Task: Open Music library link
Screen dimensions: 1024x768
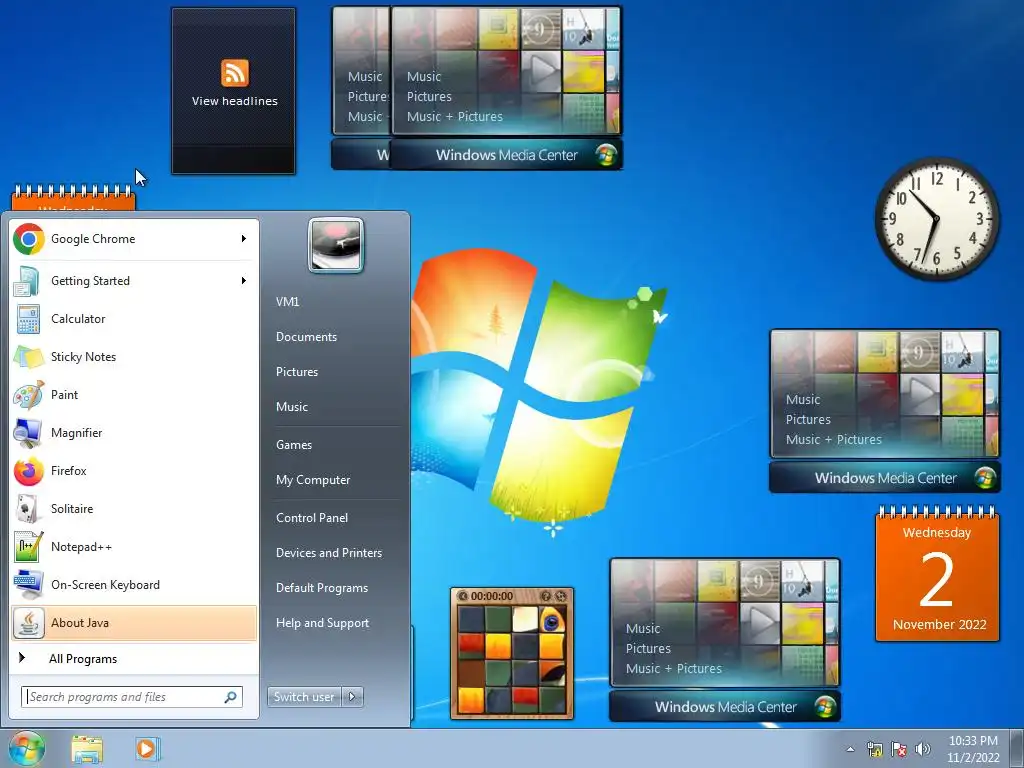Action: [x=292, y=407]
